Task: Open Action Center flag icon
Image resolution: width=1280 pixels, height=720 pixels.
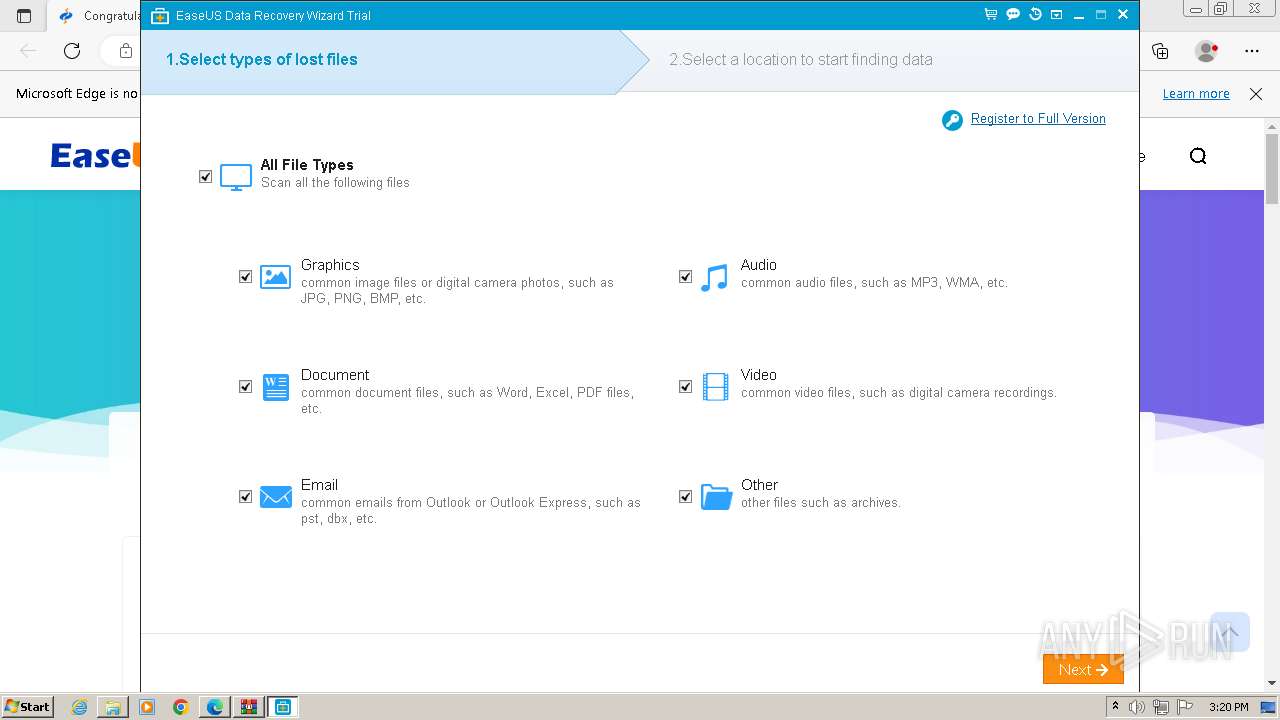Action: (1184, 707)
